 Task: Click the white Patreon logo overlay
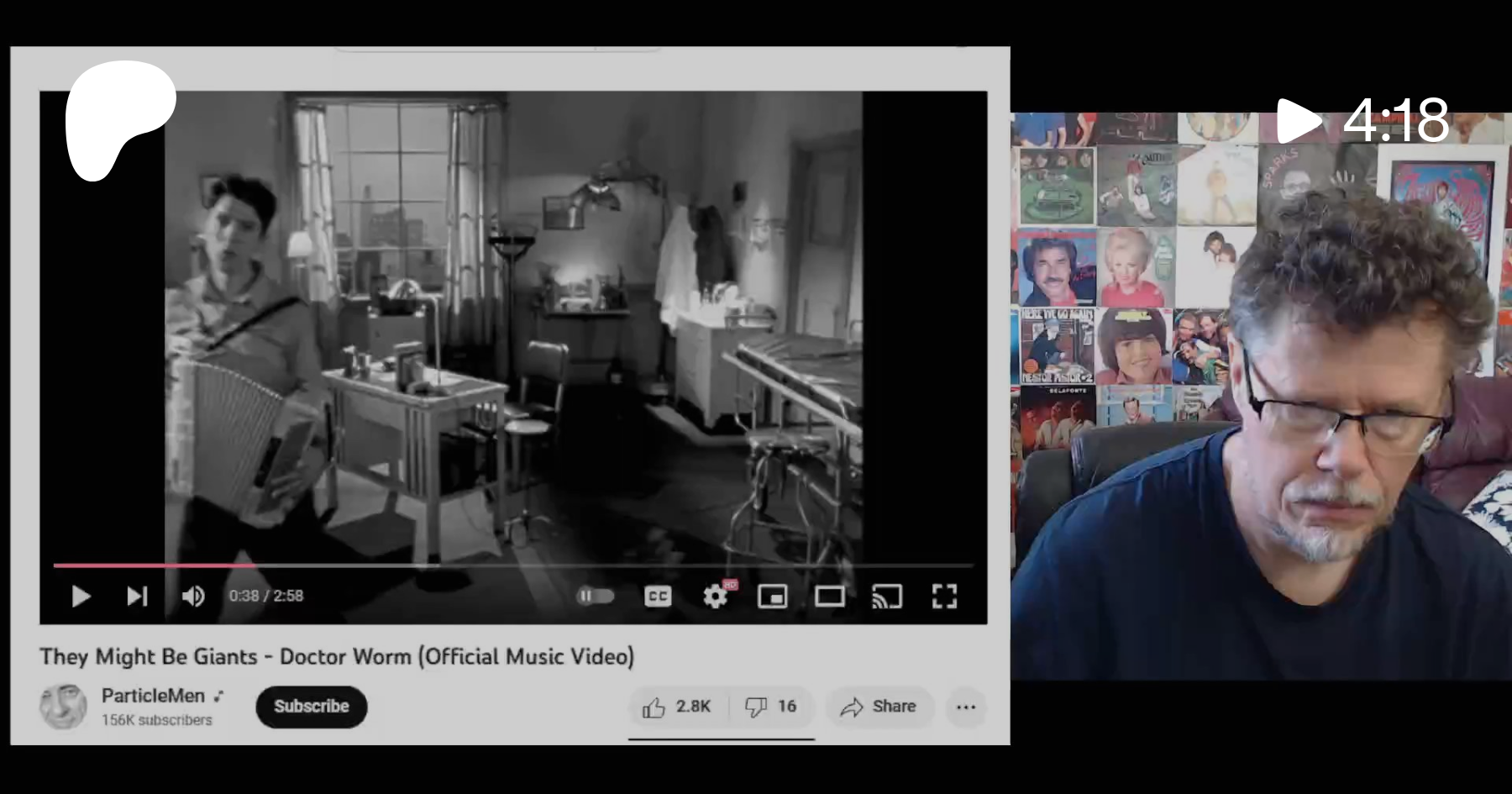coord(121,120)
